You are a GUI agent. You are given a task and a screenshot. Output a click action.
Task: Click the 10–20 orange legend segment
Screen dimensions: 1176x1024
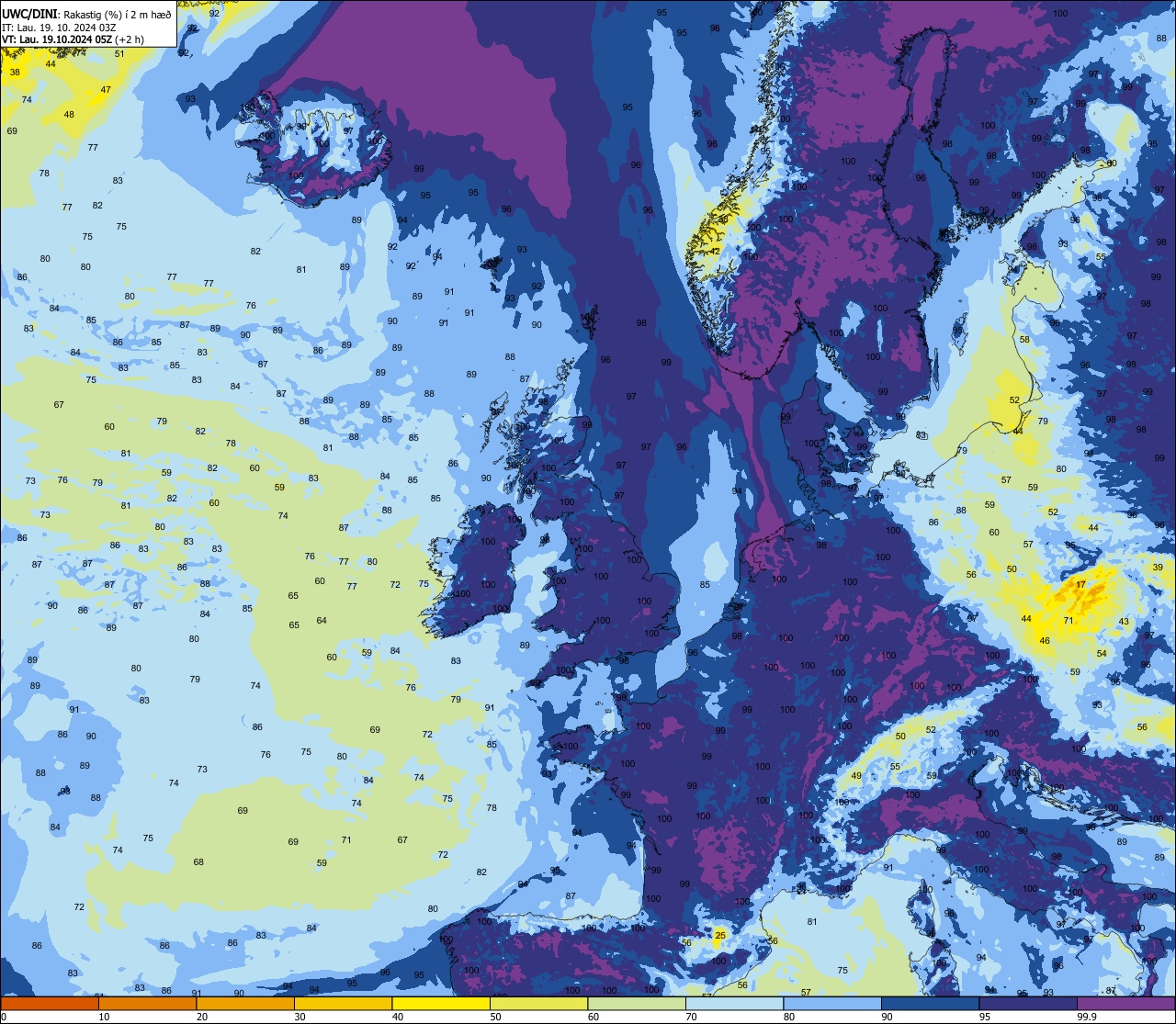[147, 1003]
